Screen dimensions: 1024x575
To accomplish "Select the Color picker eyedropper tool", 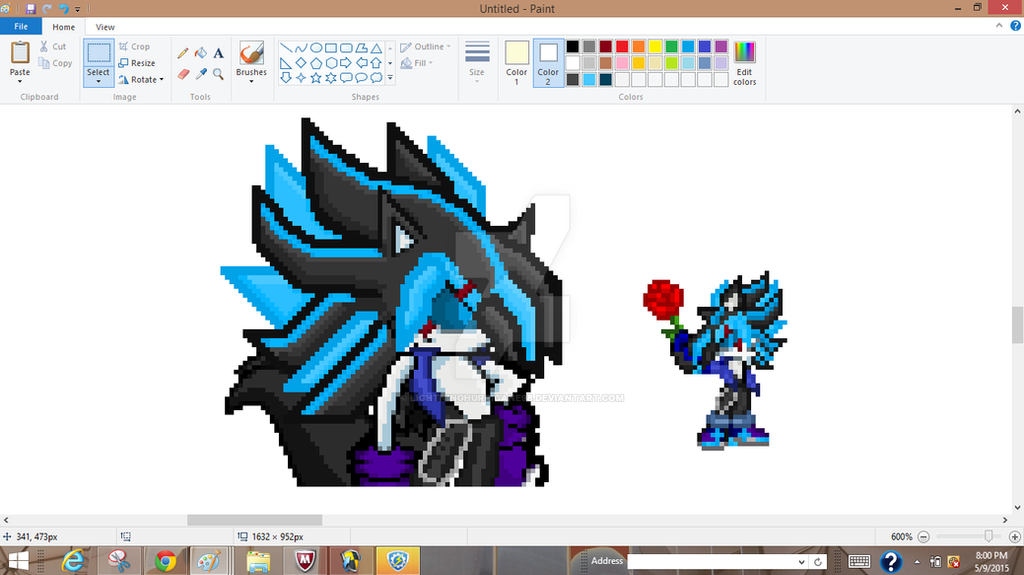I will point(201,74).
